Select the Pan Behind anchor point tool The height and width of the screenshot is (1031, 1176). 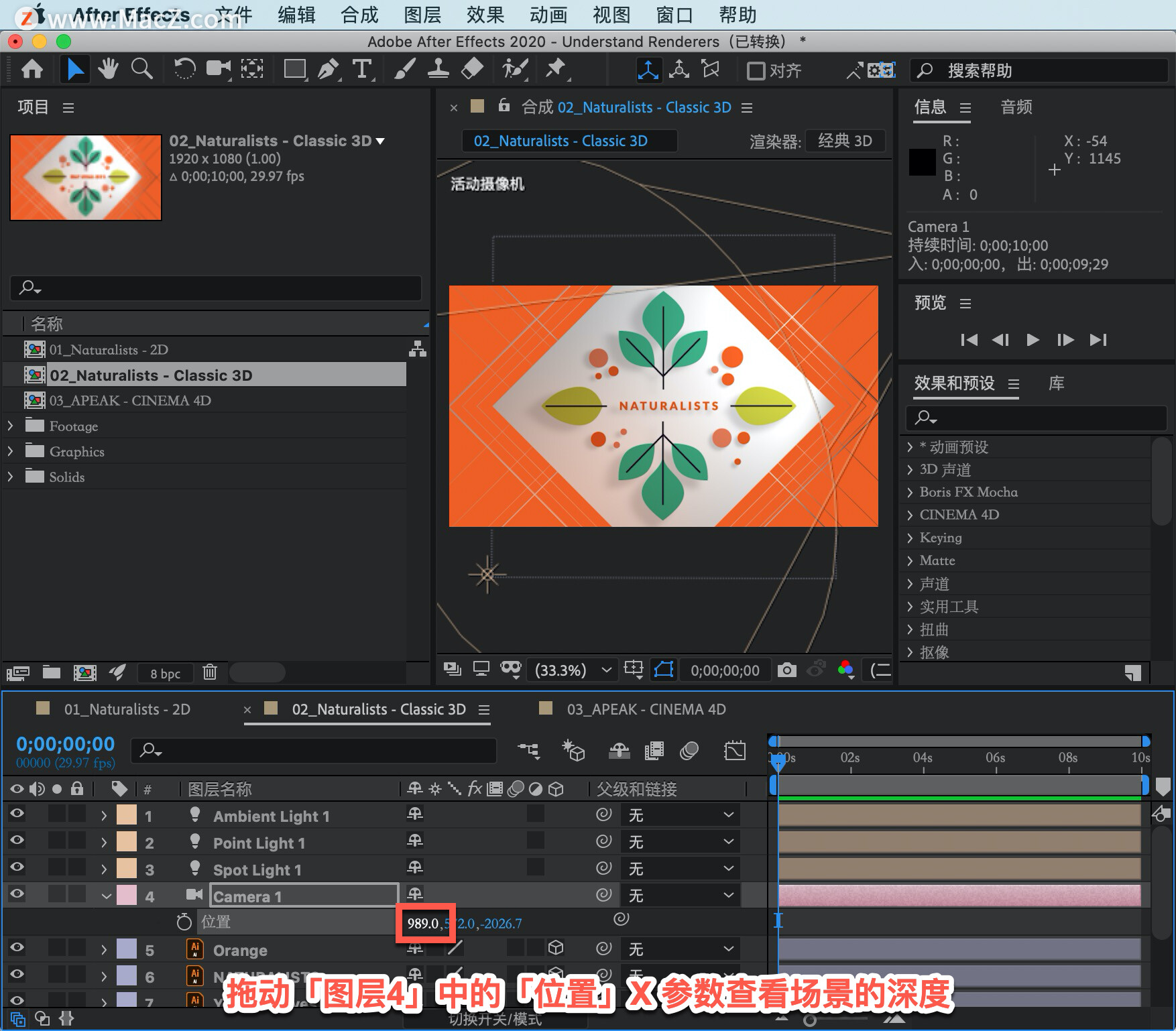(x=252, y=69)
